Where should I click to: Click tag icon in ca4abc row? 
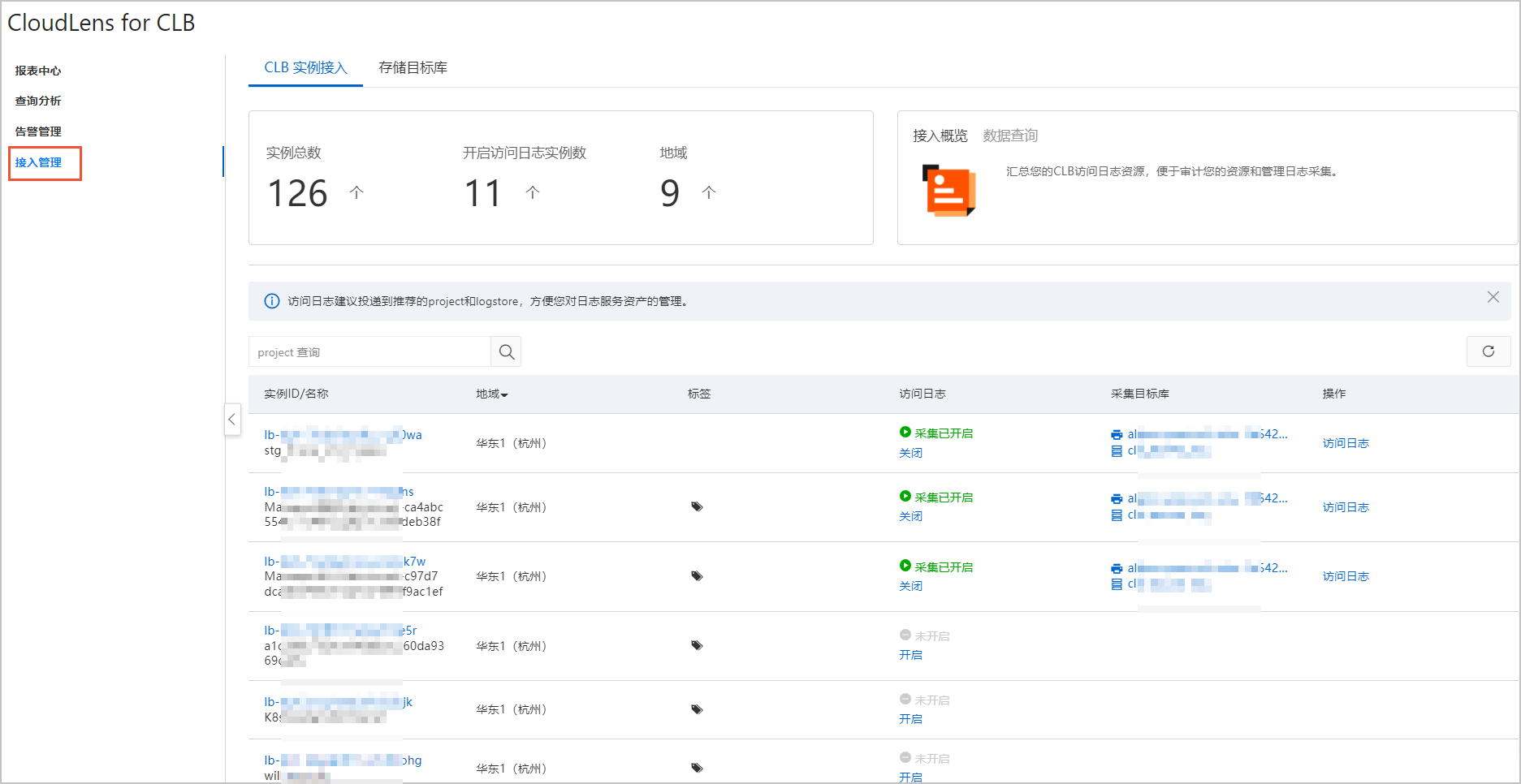[x=697, y=506]
